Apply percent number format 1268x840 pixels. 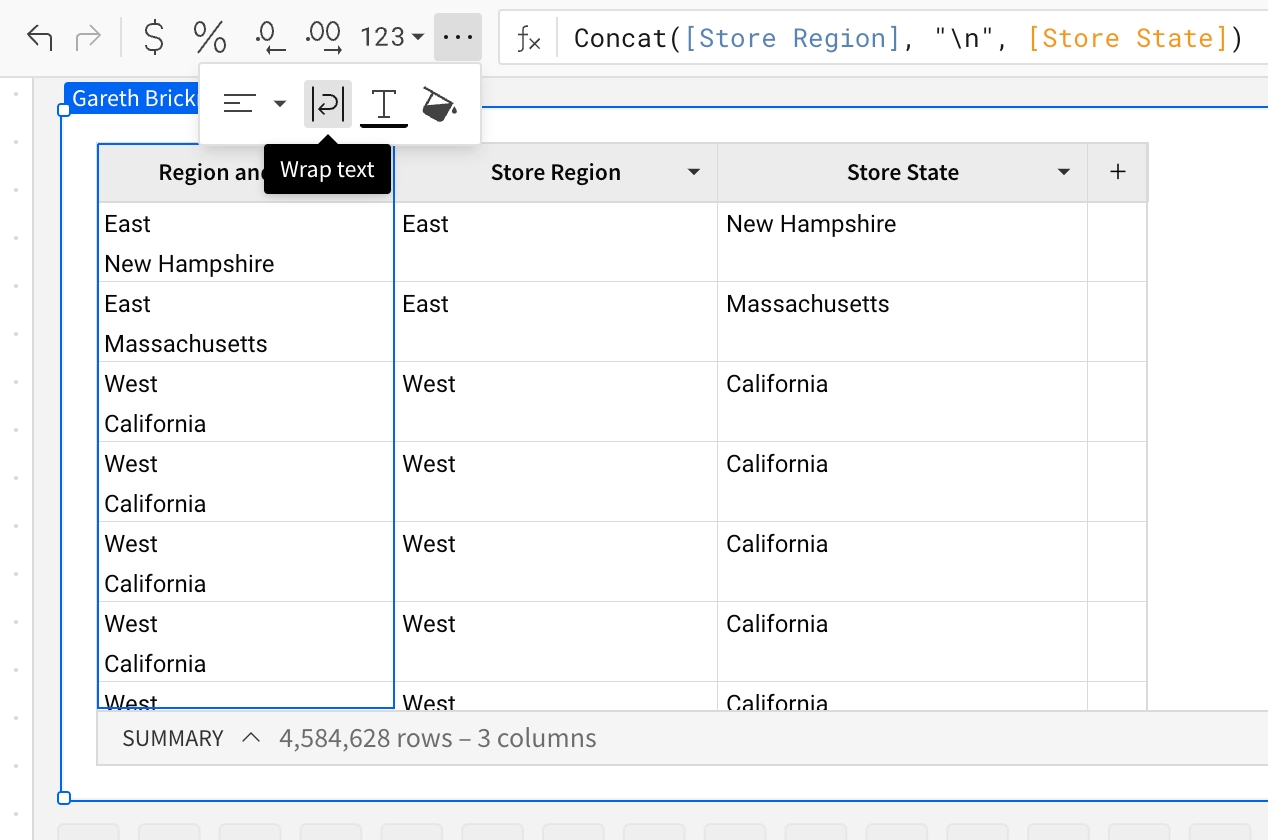coord(210,38)
